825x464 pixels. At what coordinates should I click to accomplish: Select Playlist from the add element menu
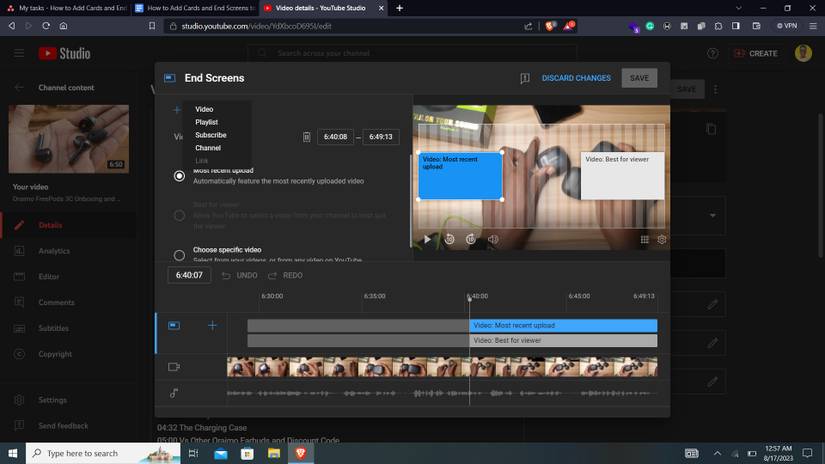tap(206, 122)
